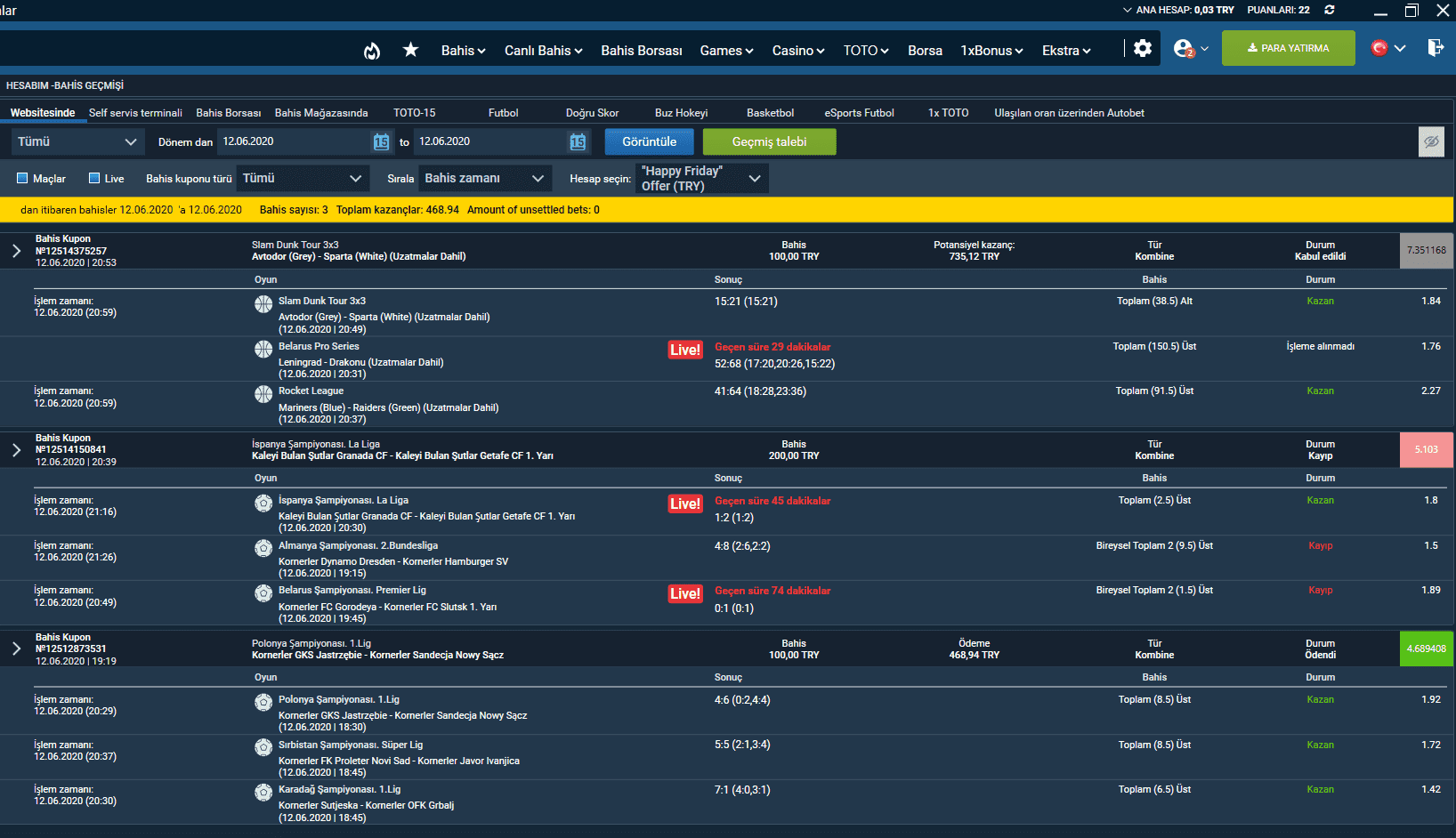Open the Tümü filter dropdown beside Dönem dan
The image size is (1456, 838).
77,141
